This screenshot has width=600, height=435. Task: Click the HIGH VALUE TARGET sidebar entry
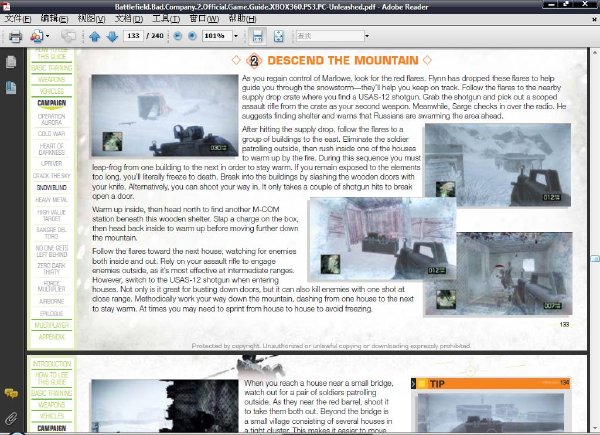pyautogui.click(x=52, y=215)
